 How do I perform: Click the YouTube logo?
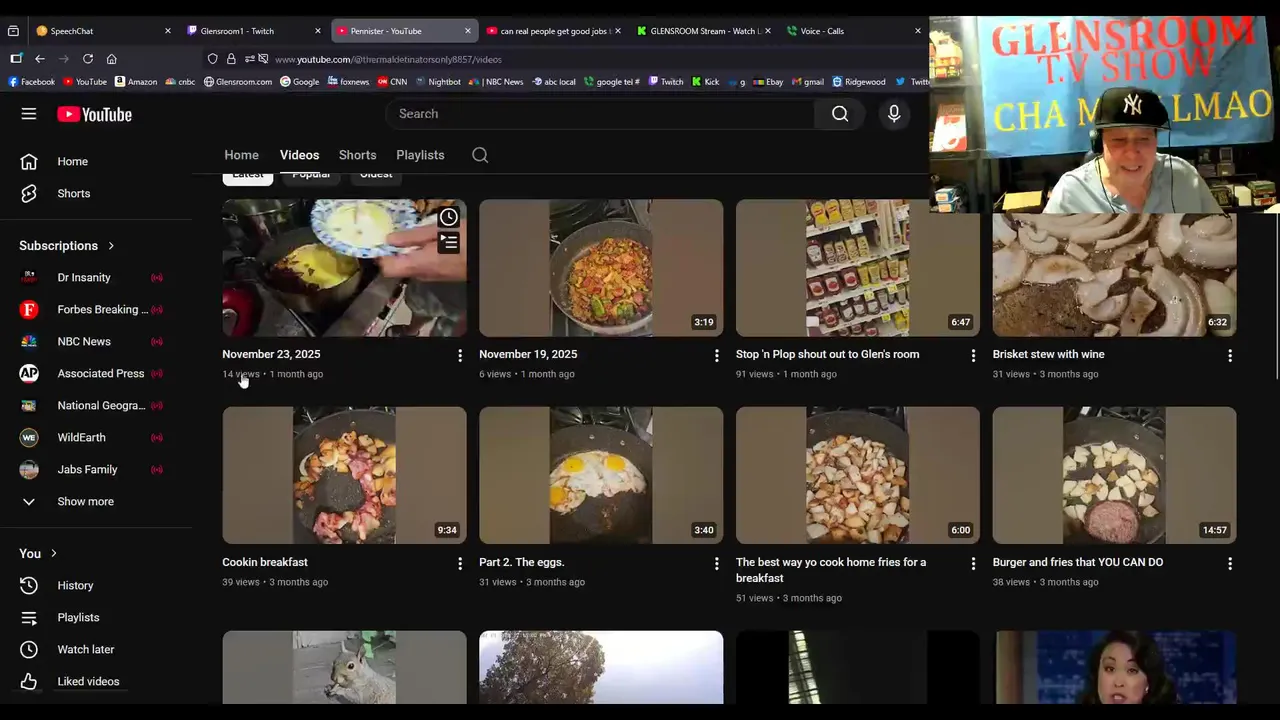tap(94, 114)
